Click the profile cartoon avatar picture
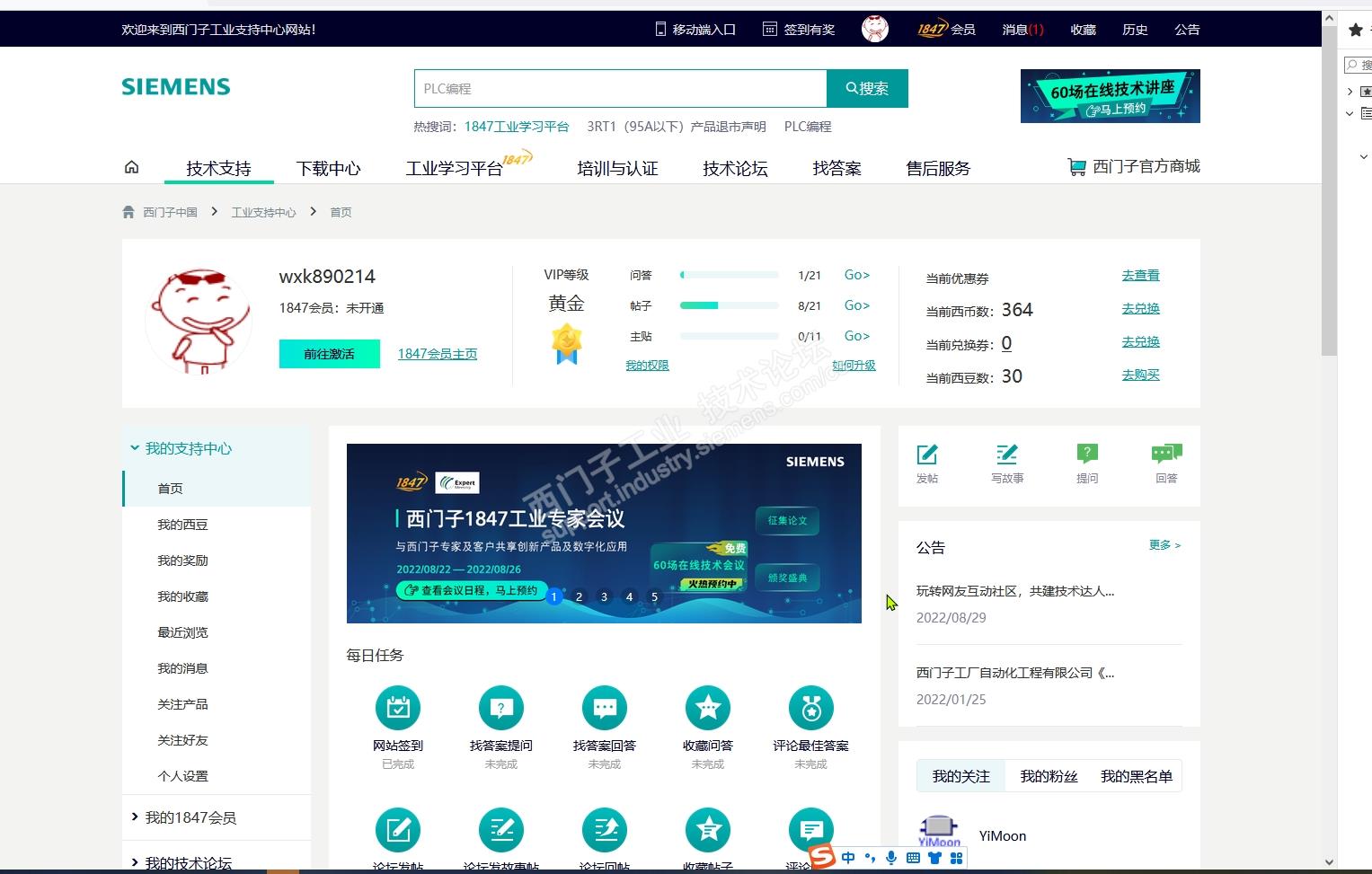1372x874 pixels. click(x=199, y=321)
